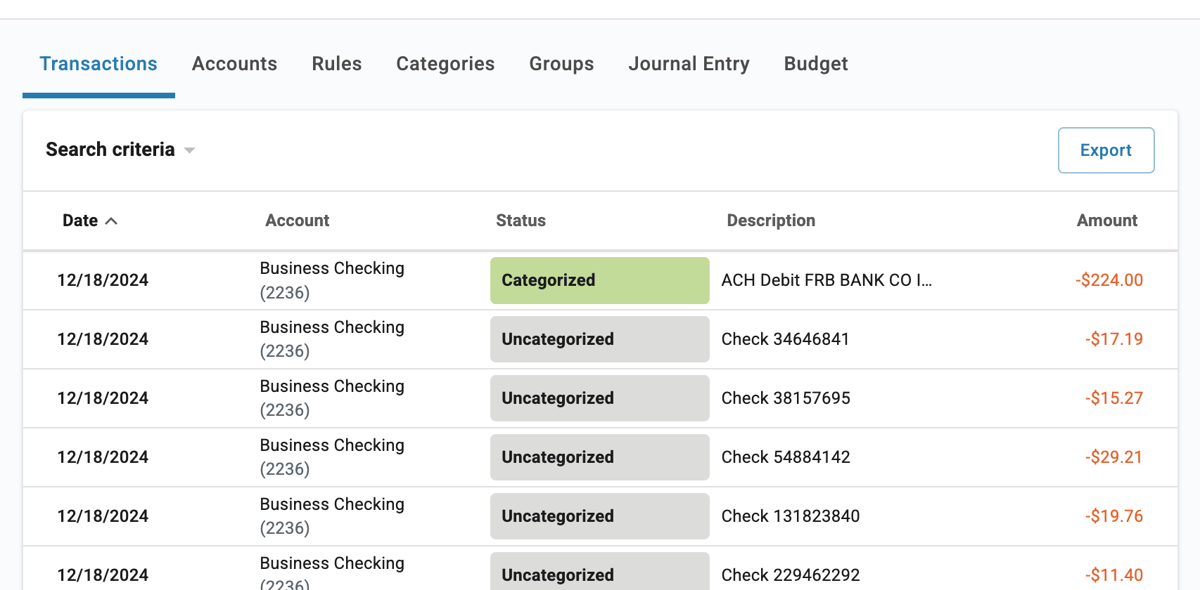Sort by the Status column header

click(520, 221)
